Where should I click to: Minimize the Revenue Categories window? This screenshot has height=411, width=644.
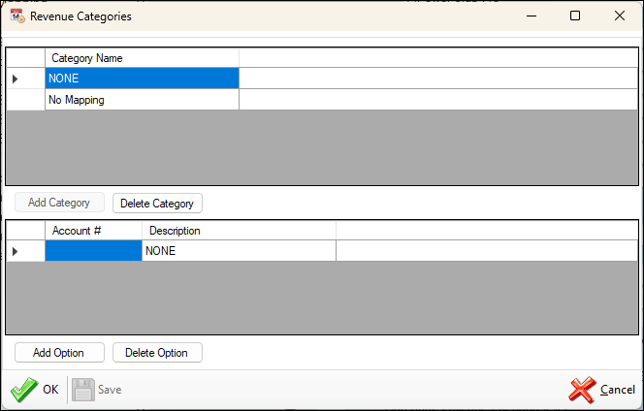tap(531, 16)
